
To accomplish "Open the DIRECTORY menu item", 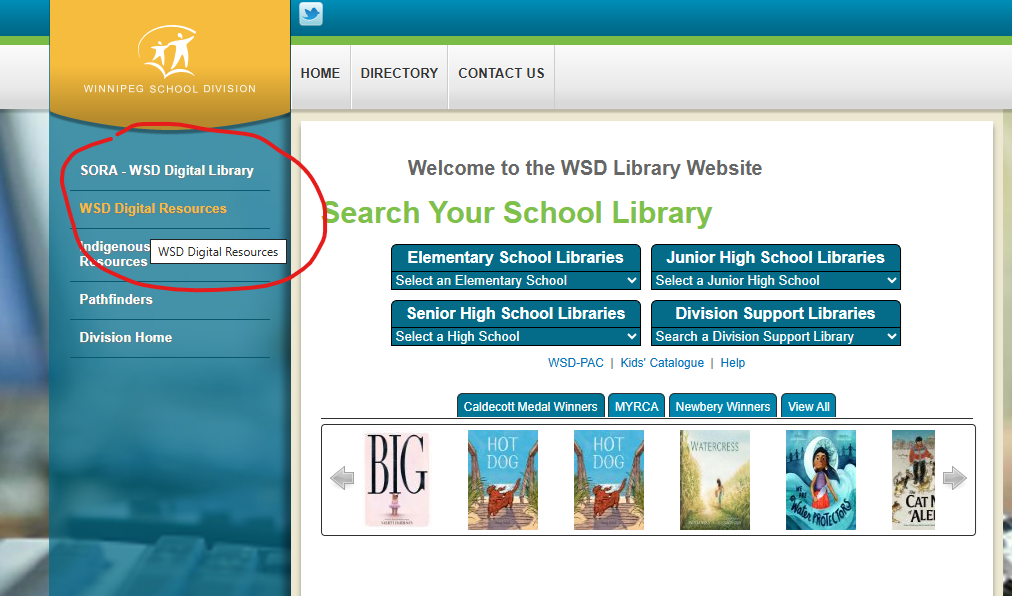I will pyautogui.click(x=399, y=73).
